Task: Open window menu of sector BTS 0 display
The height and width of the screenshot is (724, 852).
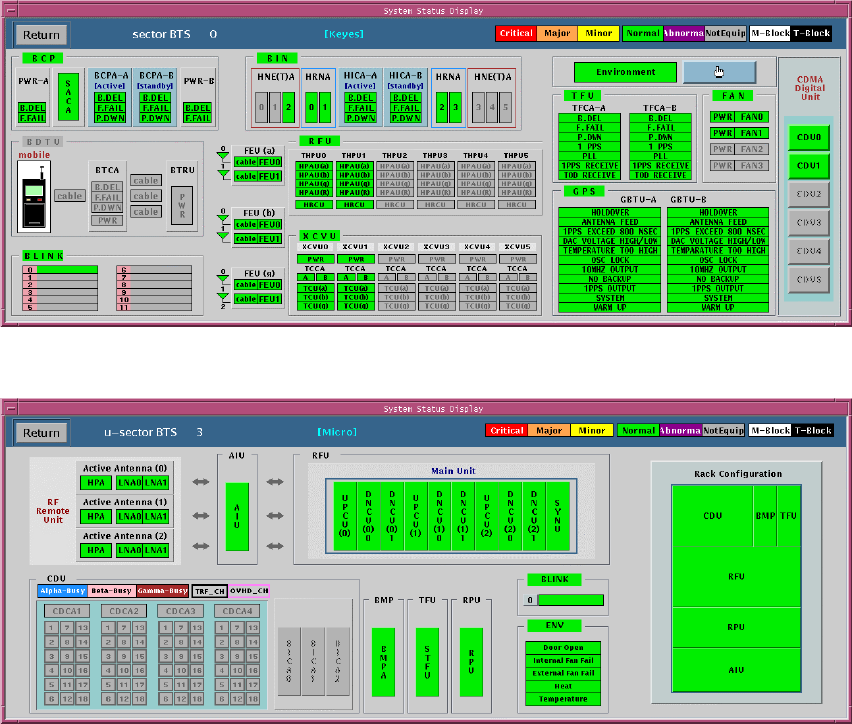Action: pyautogui.click(x=10, y=10)
